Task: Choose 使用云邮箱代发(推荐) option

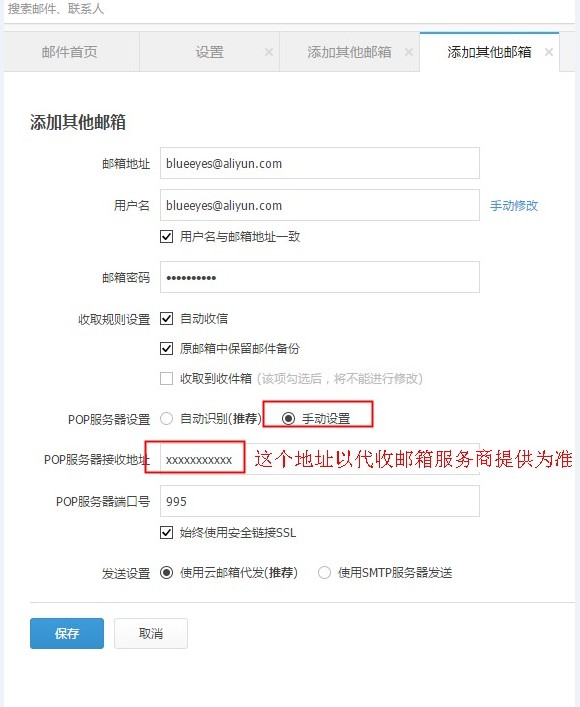Action: (x=166, y=573)
